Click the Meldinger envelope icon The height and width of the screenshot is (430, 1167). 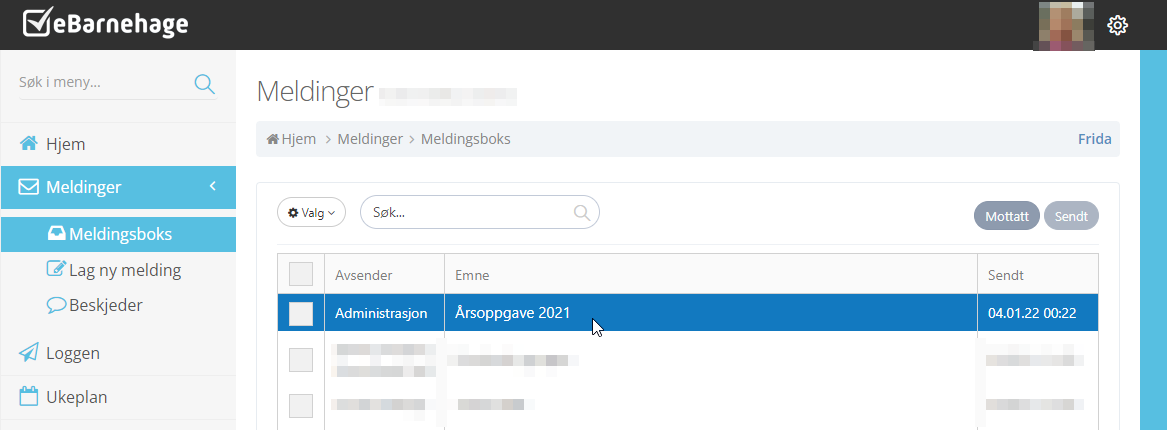coord(28,187)
